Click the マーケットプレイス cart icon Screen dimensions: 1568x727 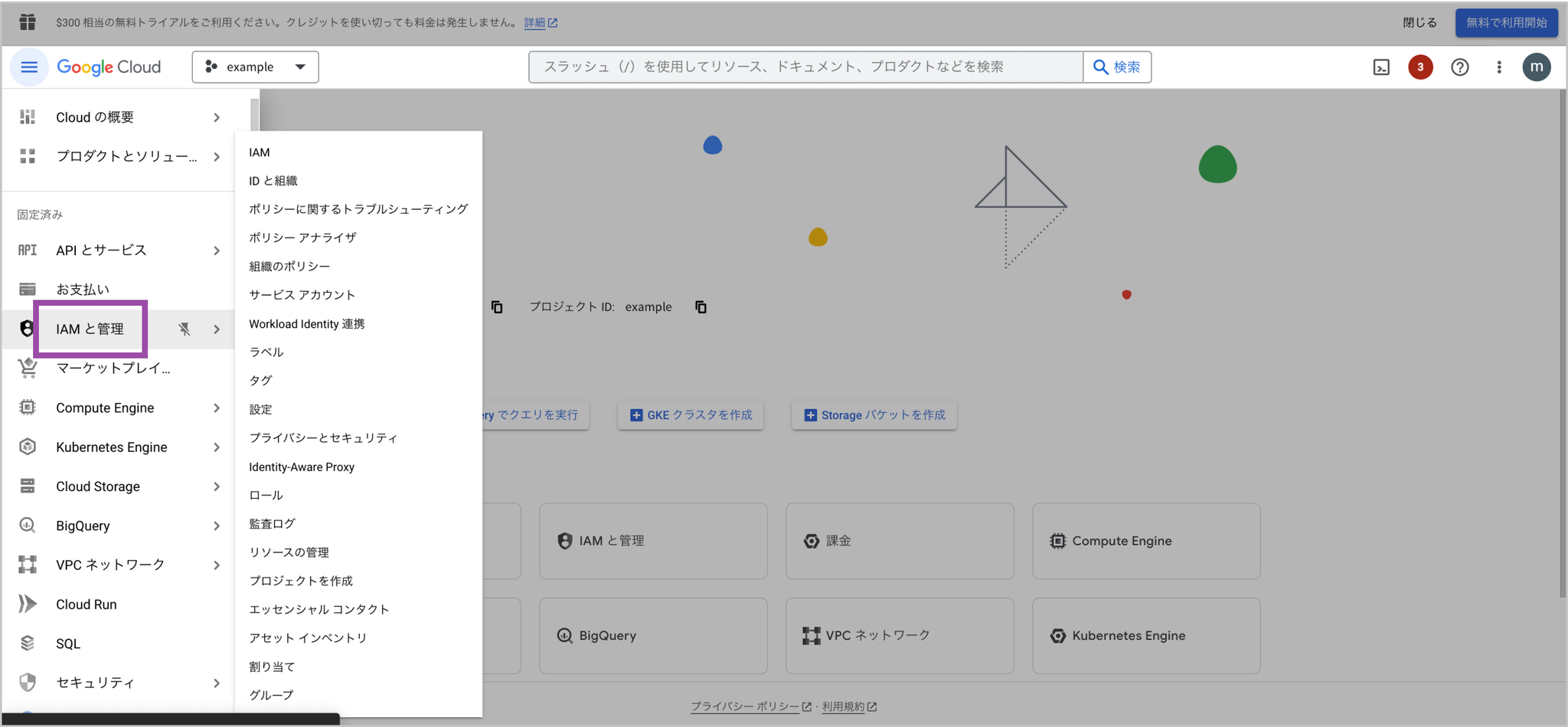pos(28,368)
